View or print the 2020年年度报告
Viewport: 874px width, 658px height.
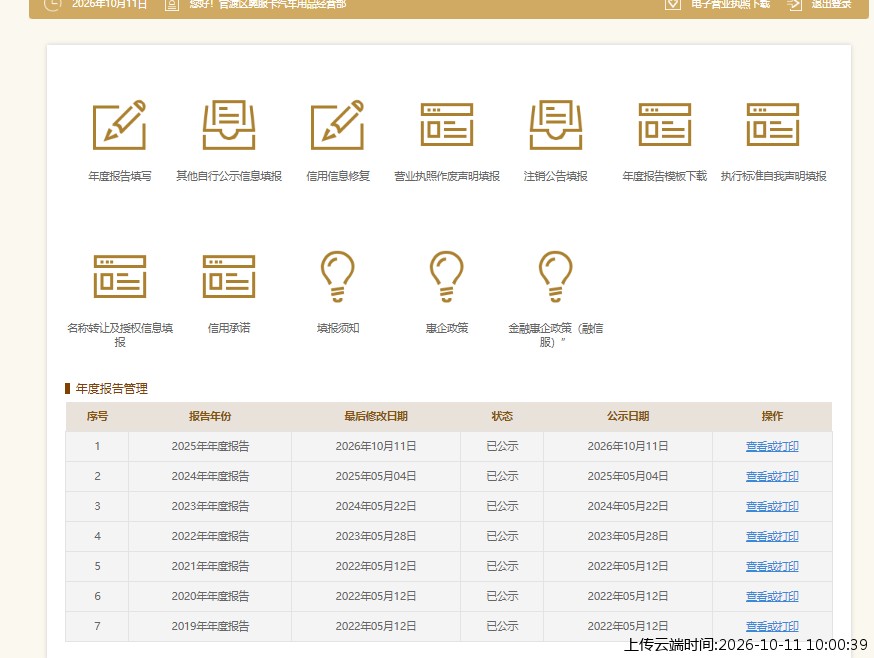point(772,597)
